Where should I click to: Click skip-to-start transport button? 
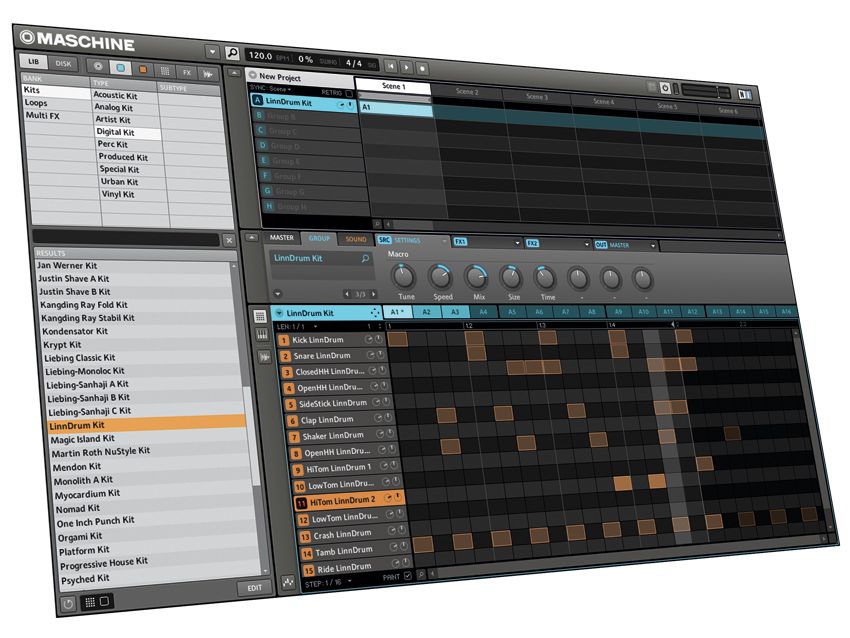tap(390, 66)
